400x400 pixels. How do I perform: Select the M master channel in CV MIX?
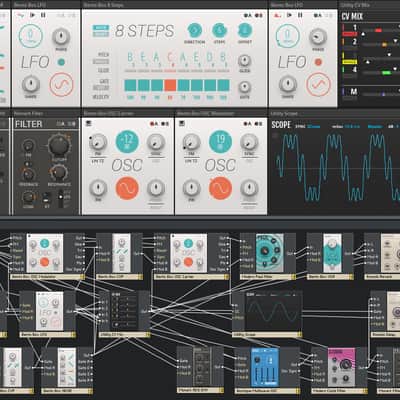coord(354,91)
